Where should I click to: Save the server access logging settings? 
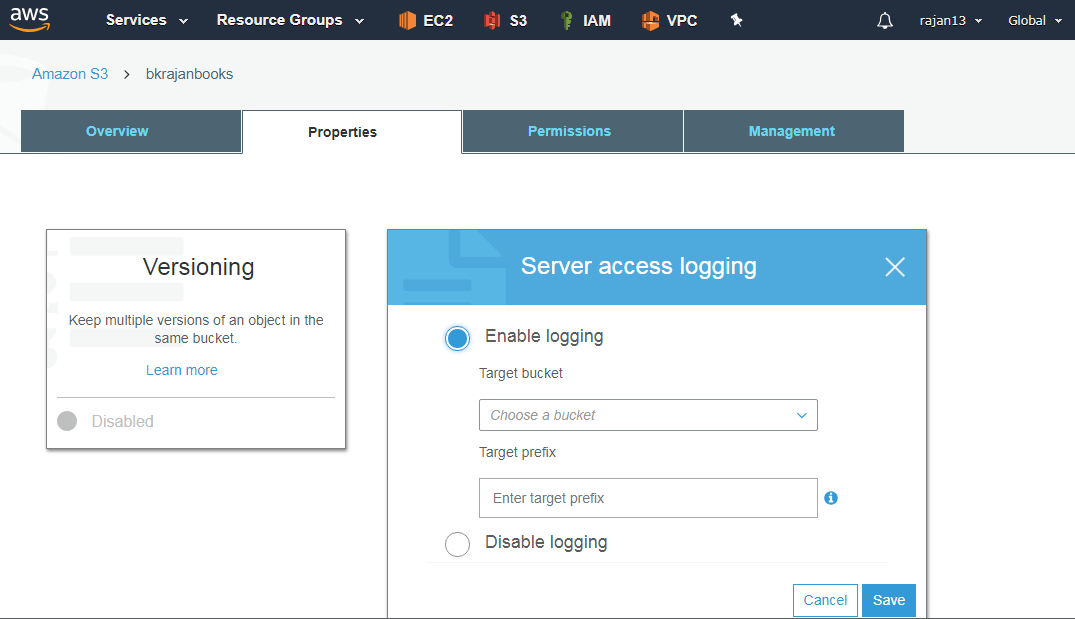coord(888,600)
